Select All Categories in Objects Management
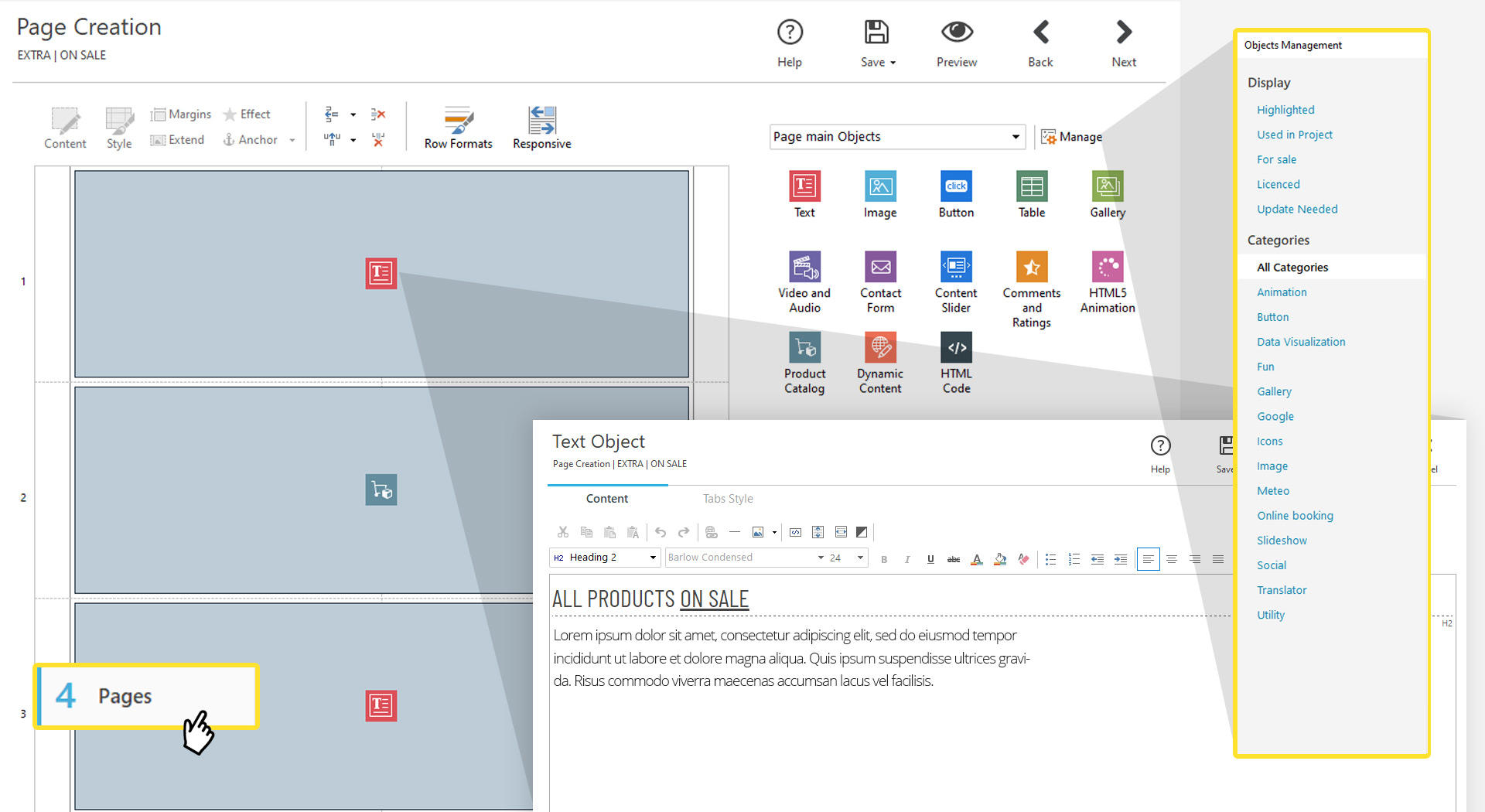This screenshot has height=812, width=1485. point(1292,268)
